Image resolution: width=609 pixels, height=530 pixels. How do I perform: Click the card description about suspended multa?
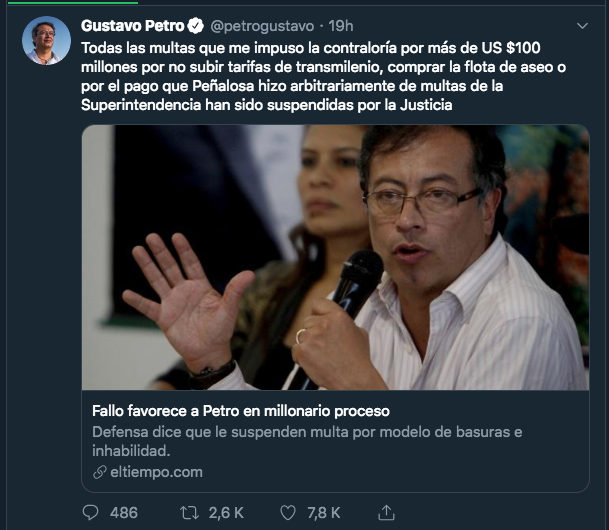pyautogui.click(x=307, y=441)
